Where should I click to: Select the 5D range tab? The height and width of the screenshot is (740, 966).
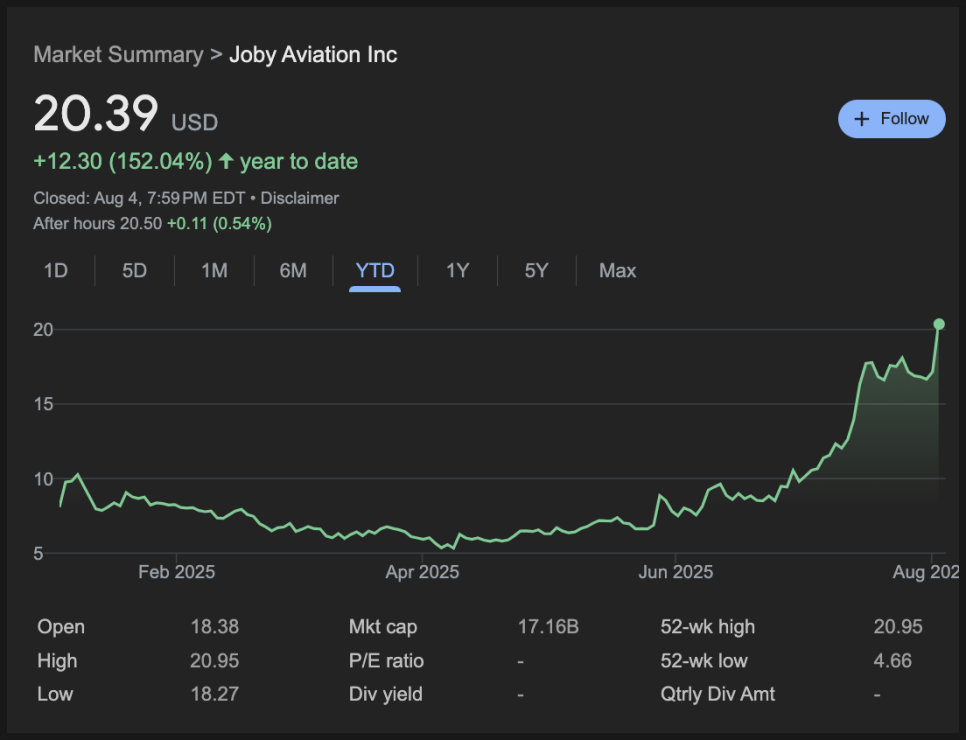coord(134,270)
